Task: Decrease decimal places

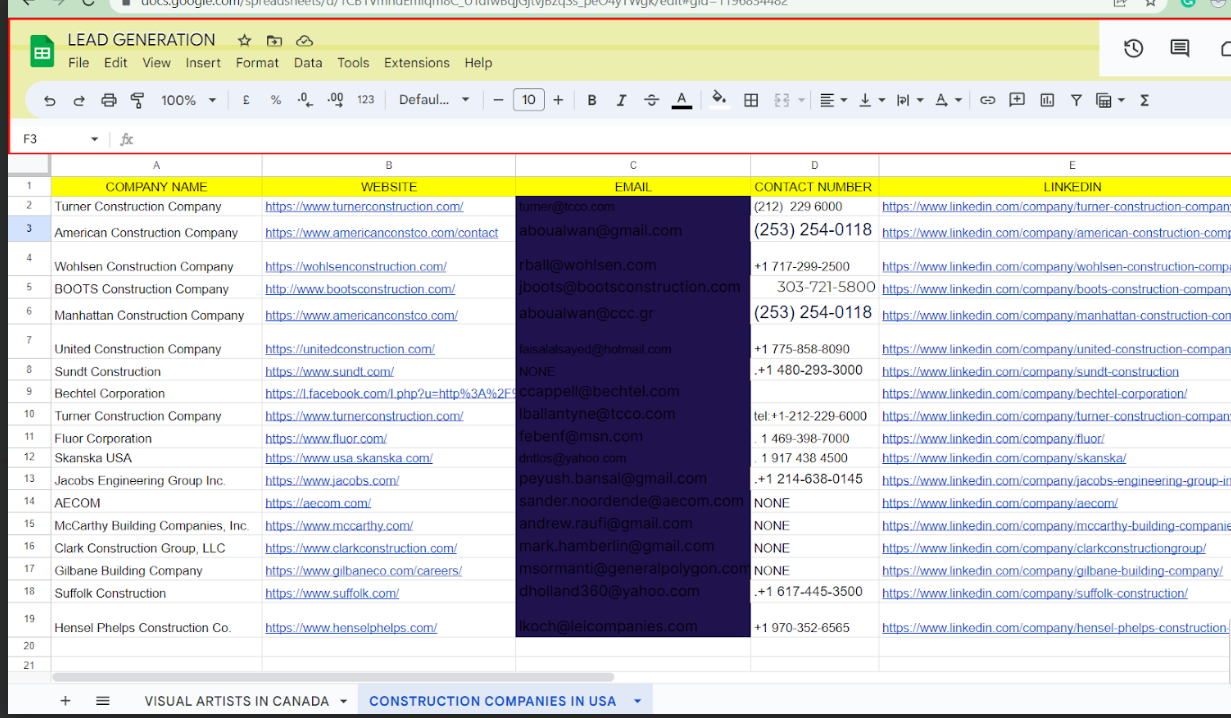Action: pos(306,100)
